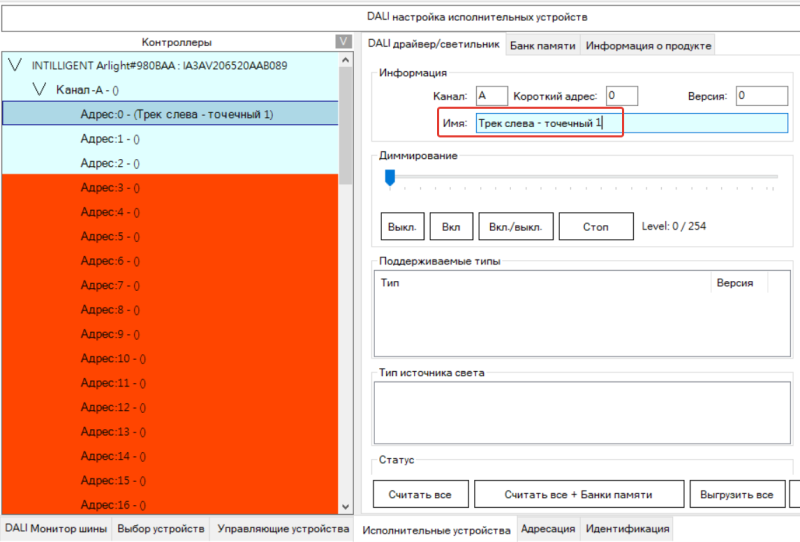
Task: Select the Адрес:13 tree row
Action: click(x=170, y=432)
